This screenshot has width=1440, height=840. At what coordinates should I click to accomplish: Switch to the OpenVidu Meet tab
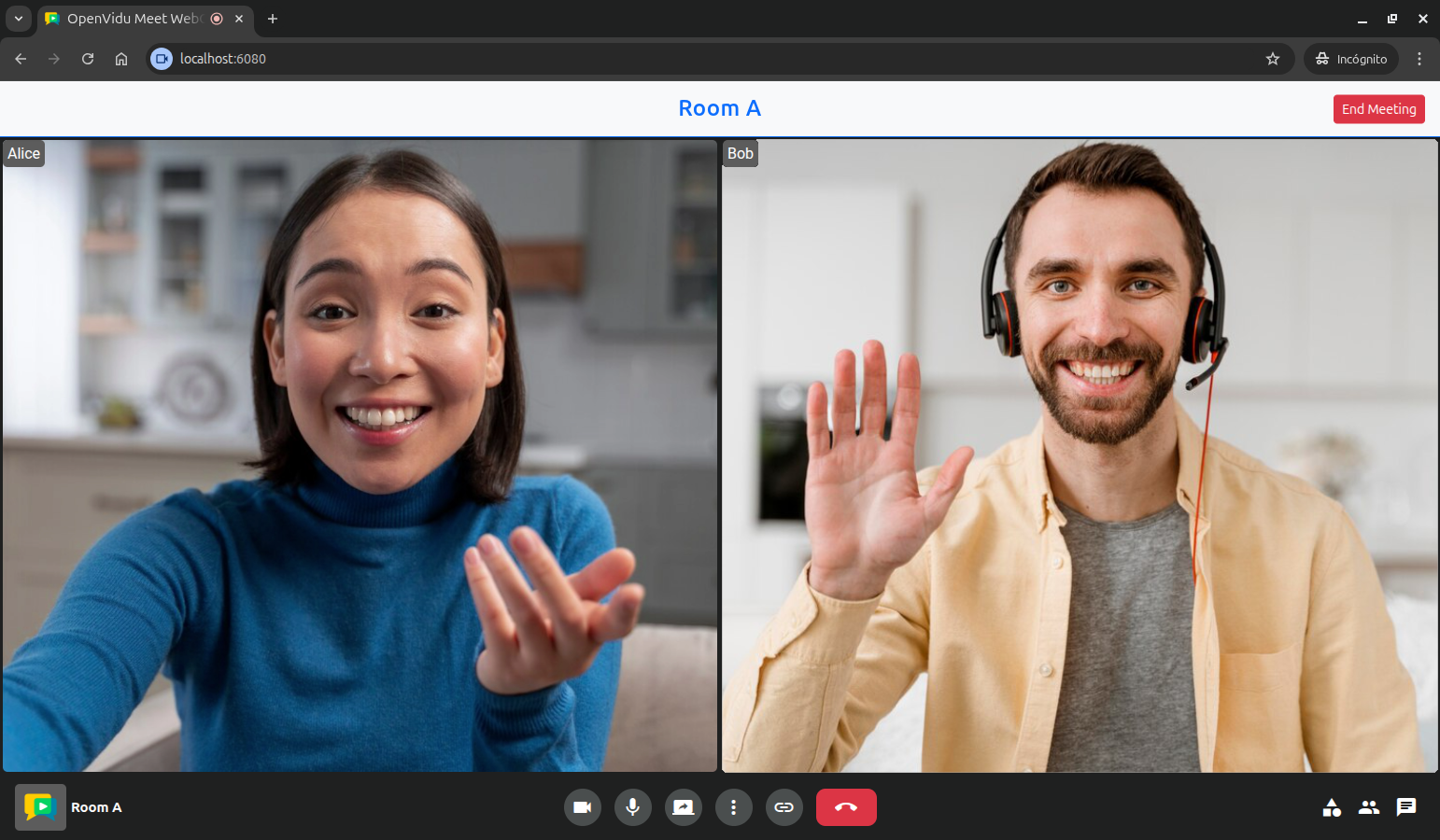click(x=133, y=19)
